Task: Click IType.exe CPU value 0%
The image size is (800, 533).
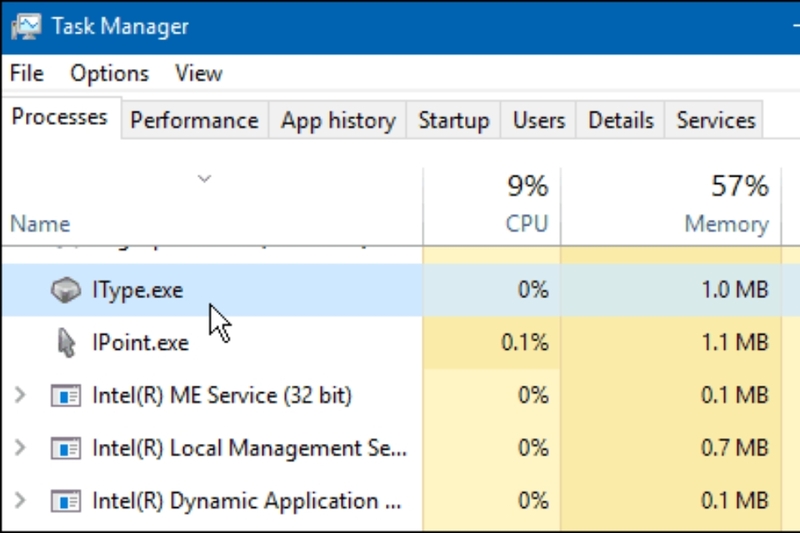Action: 534,290
